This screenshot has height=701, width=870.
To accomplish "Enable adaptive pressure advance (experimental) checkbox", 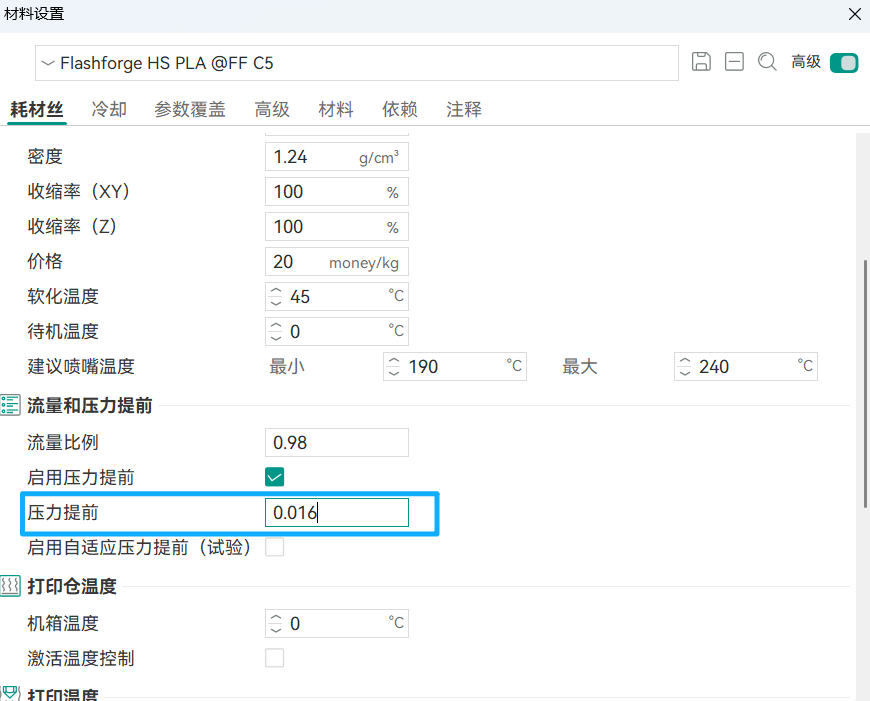I will pos(274,547).
